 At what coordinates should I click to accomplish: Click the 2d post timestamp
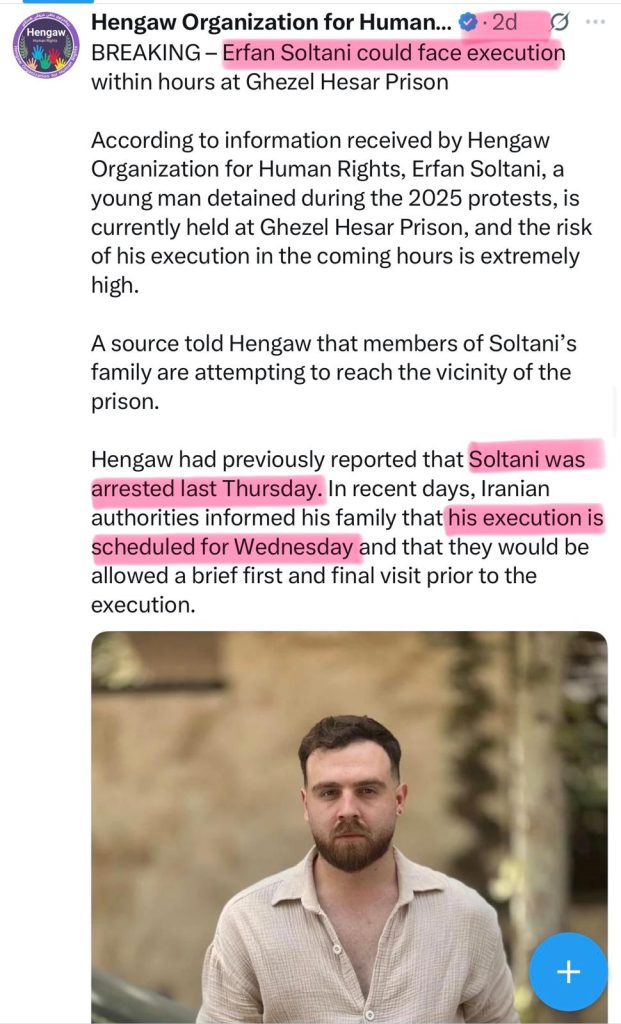coord(505,22)
